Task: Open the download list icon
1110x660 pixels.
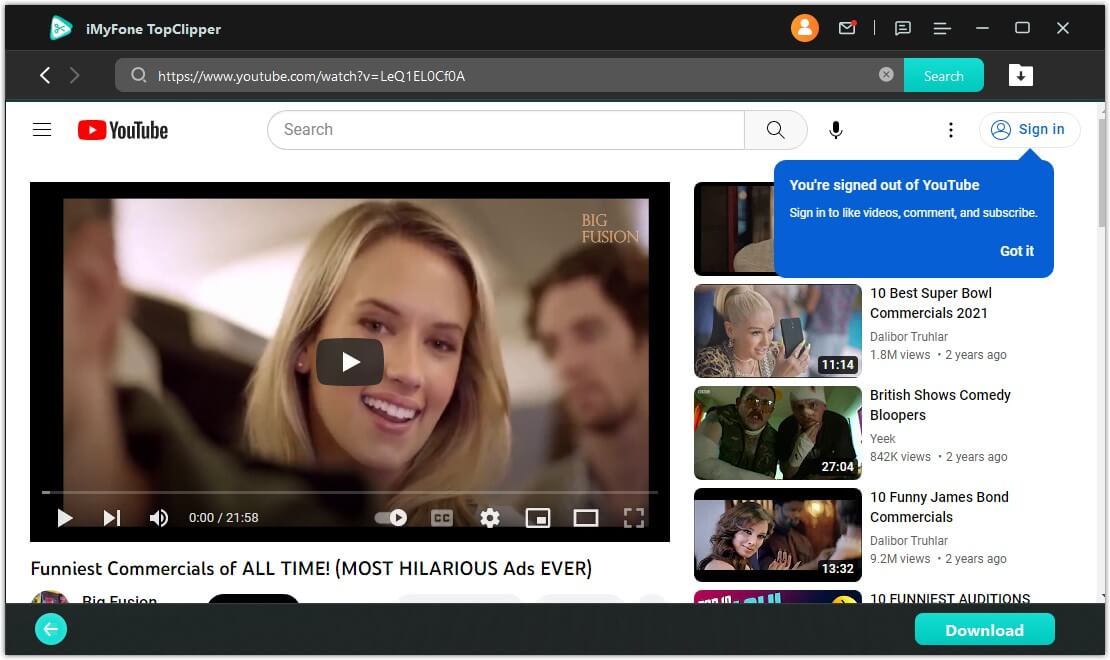Action: pyautogui.click(x=1020, y=75)
